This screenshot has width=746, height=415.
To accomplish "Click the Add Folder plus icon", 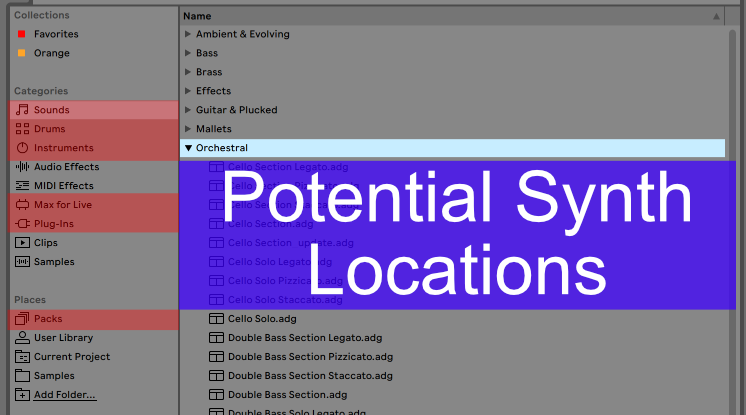I will click(x=22, y=395).
